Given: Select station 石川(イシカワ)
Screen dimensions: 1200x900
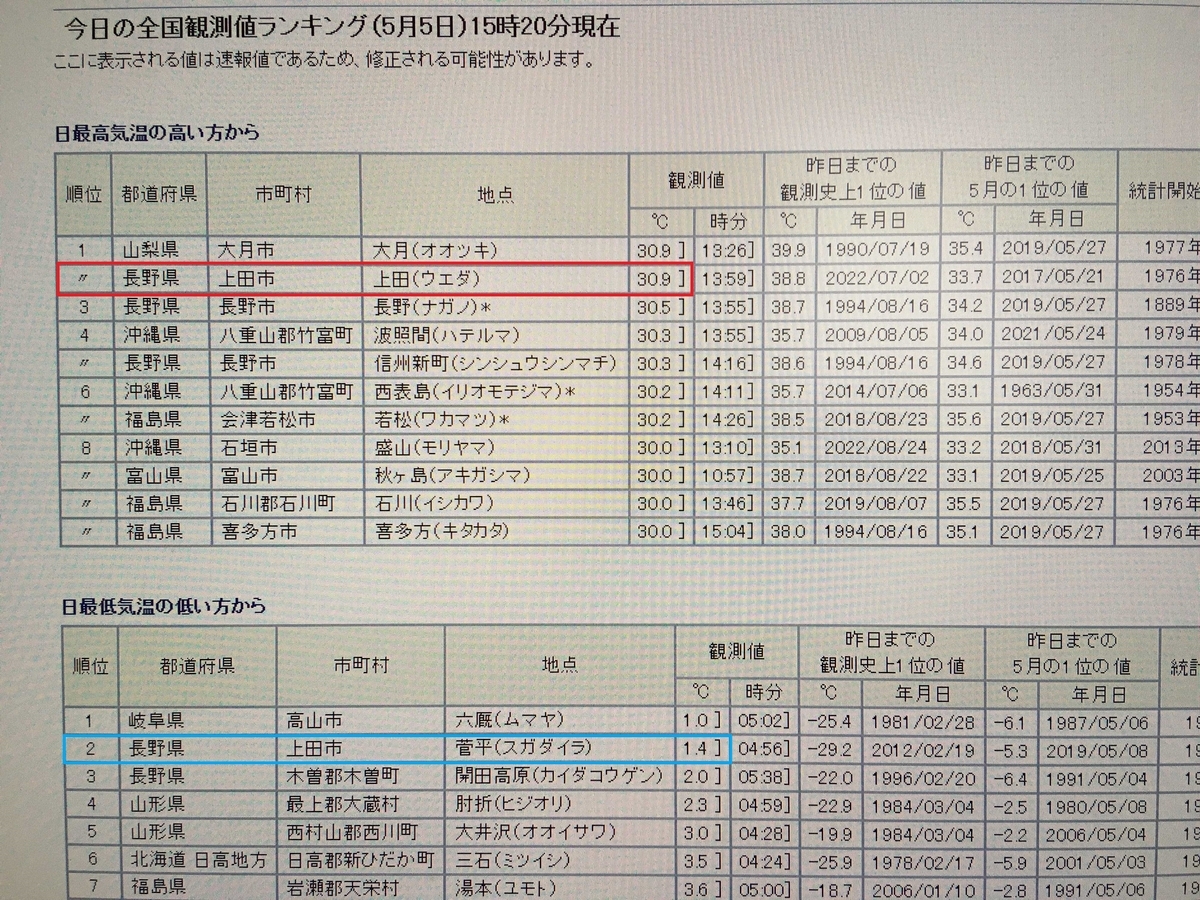Looking at the screenshot, I should pos(434,503).
